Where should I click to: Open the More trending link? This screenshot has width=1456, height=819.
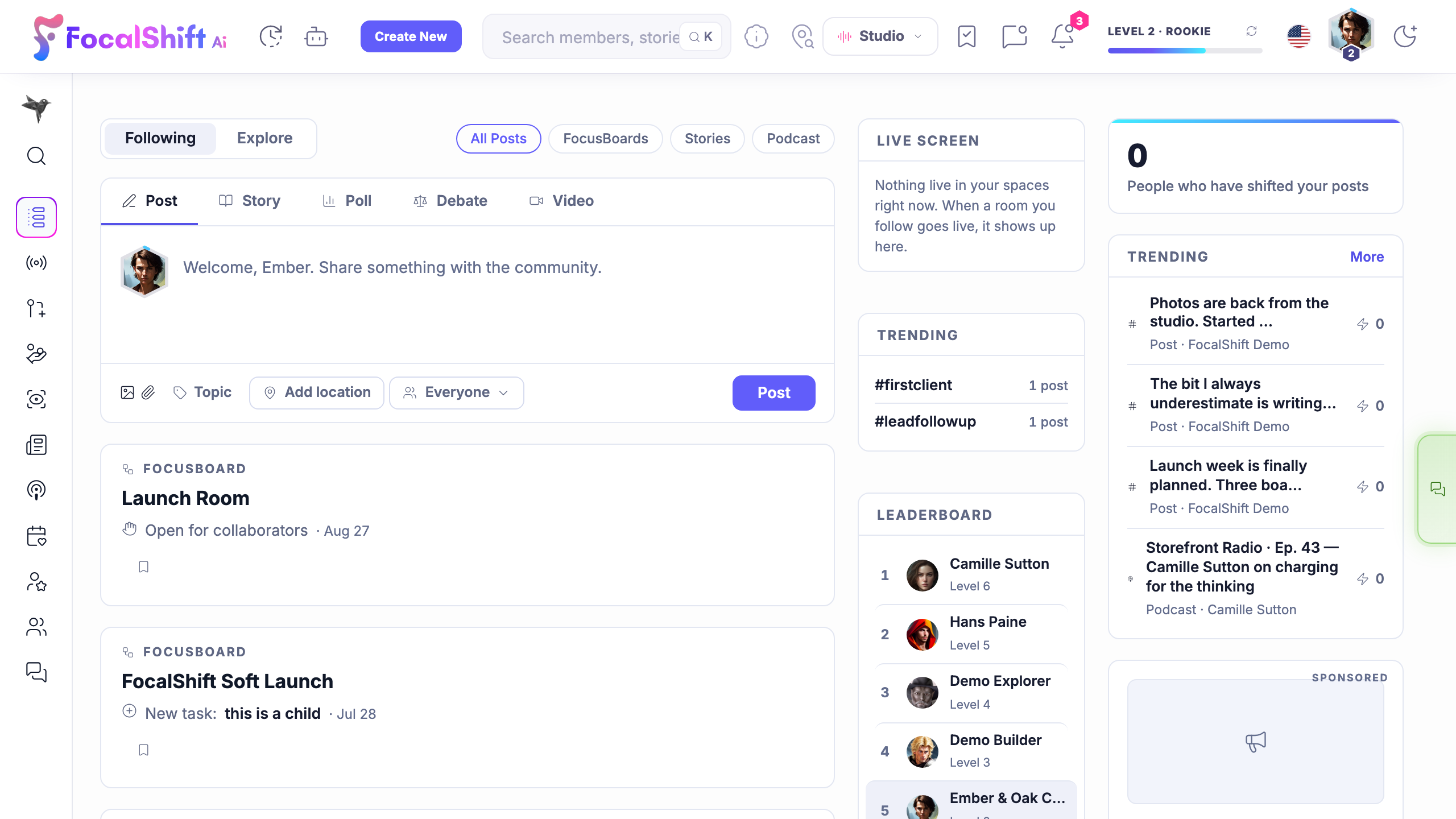pos(1367,257)
